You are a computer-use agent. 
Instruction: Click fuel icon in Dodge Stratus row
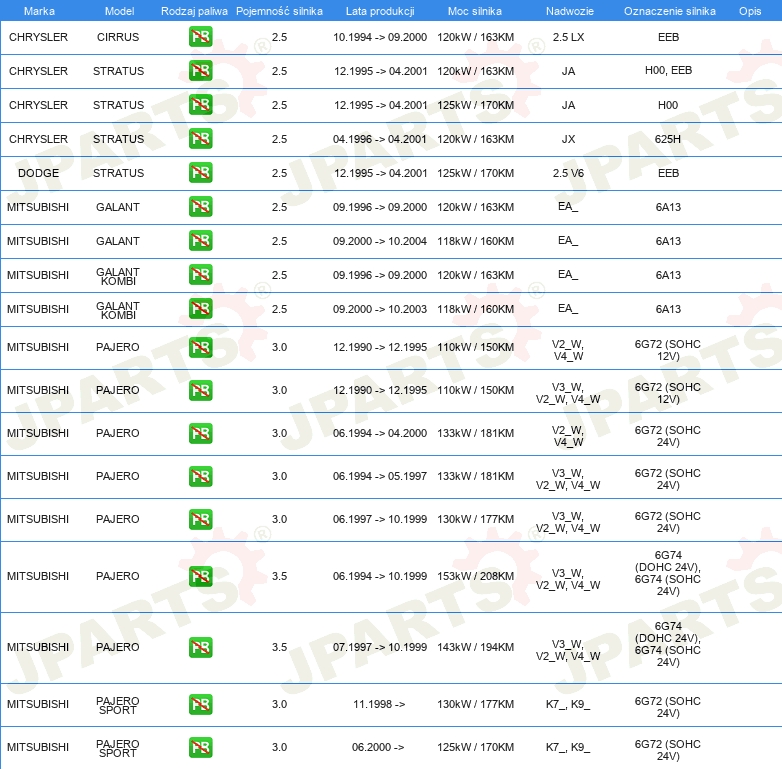click(x=200, y=173)
